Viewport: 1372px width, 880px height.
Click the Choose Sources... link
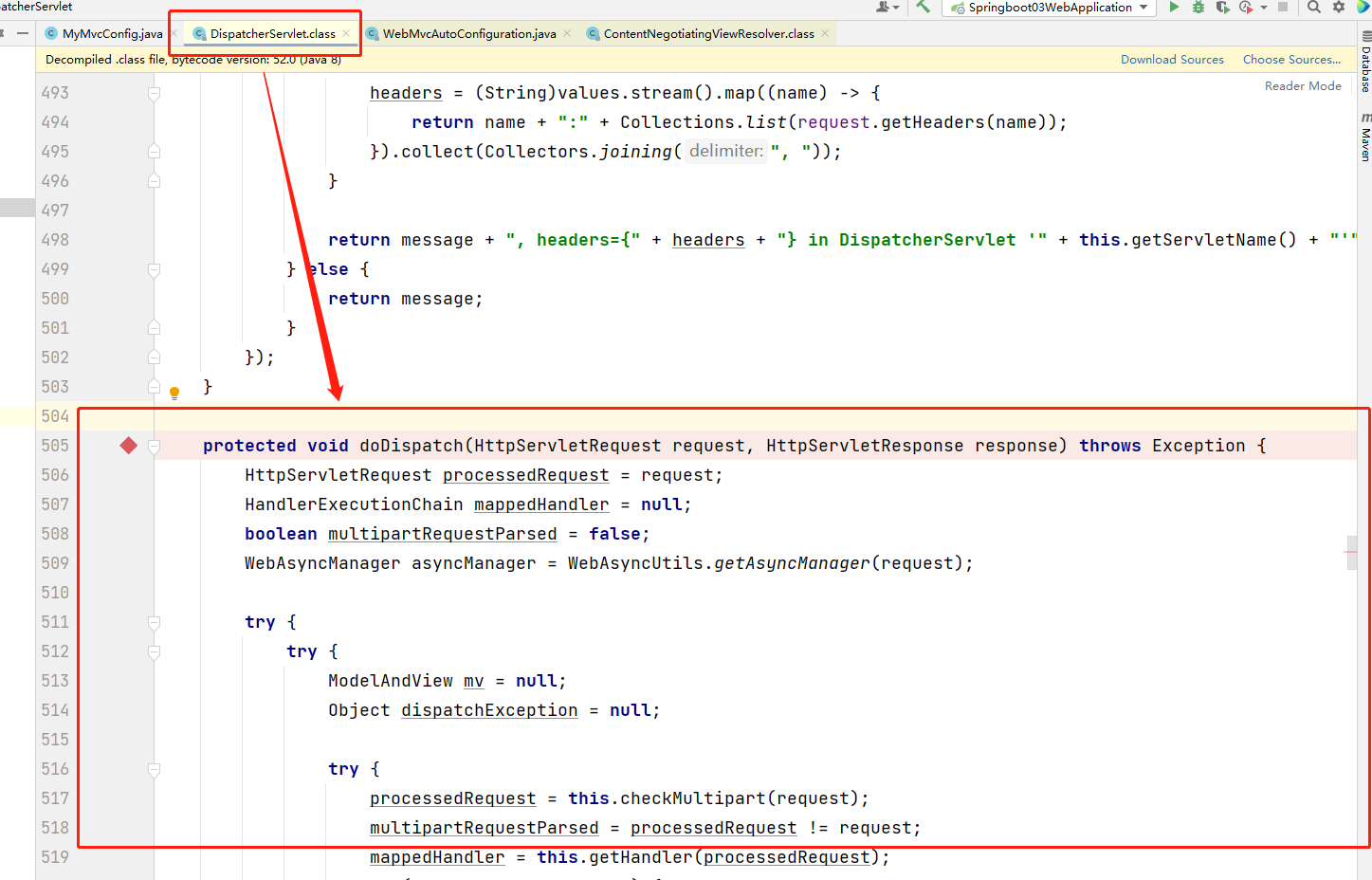pyautogui.click(x=1291, y=59)
